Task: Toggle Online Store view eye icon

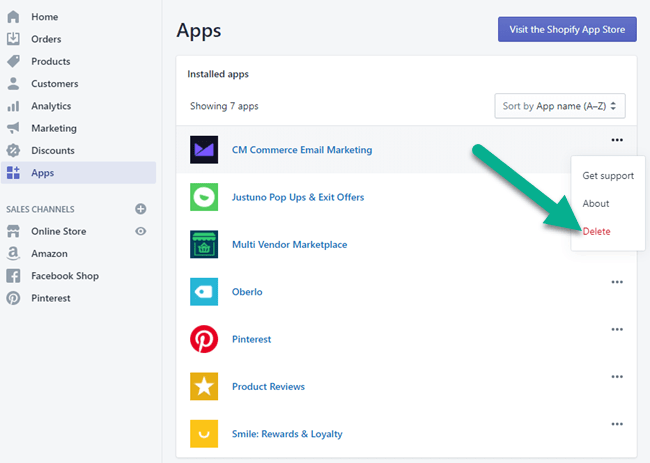Action: point(141,231)
